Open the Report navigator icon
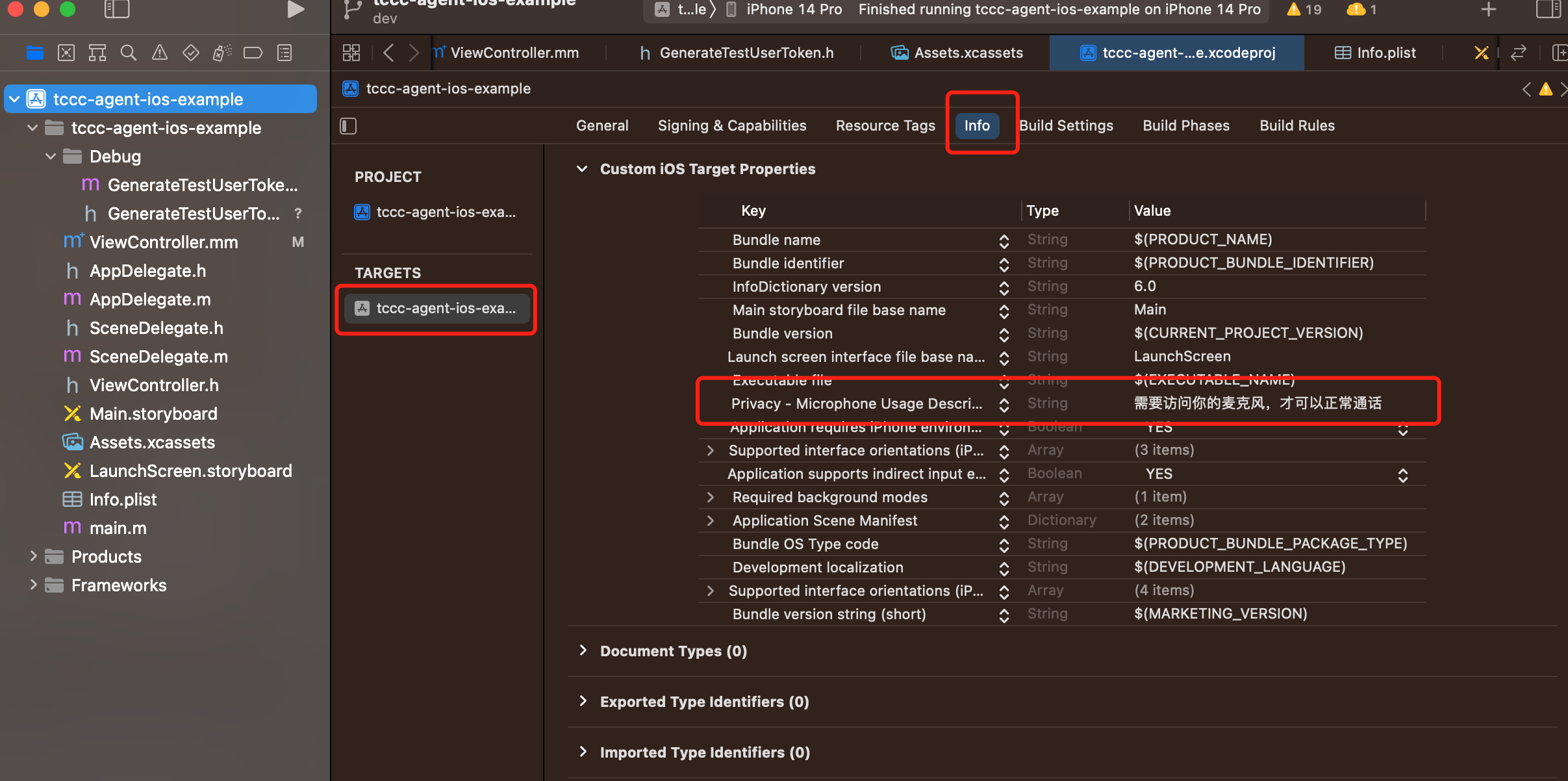The height and width of the screenshot is (781, 1568). 285,53
